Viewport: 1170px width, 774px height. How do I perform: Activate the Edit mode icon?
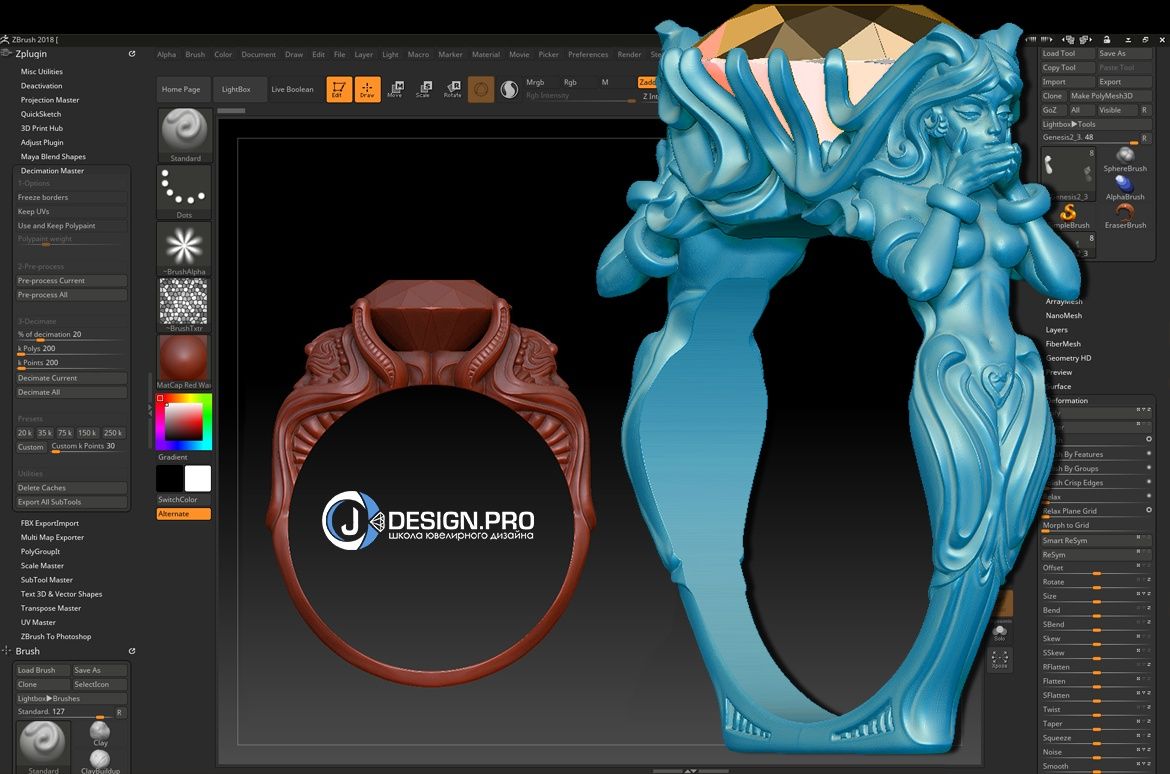[339, 89]
